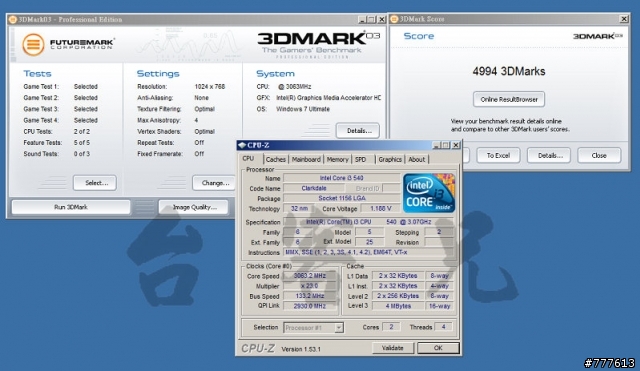Screen dimensions: 640x371
Task: Open the Processor selection dropdown in CPU-Z
Action: coord(339,327)
